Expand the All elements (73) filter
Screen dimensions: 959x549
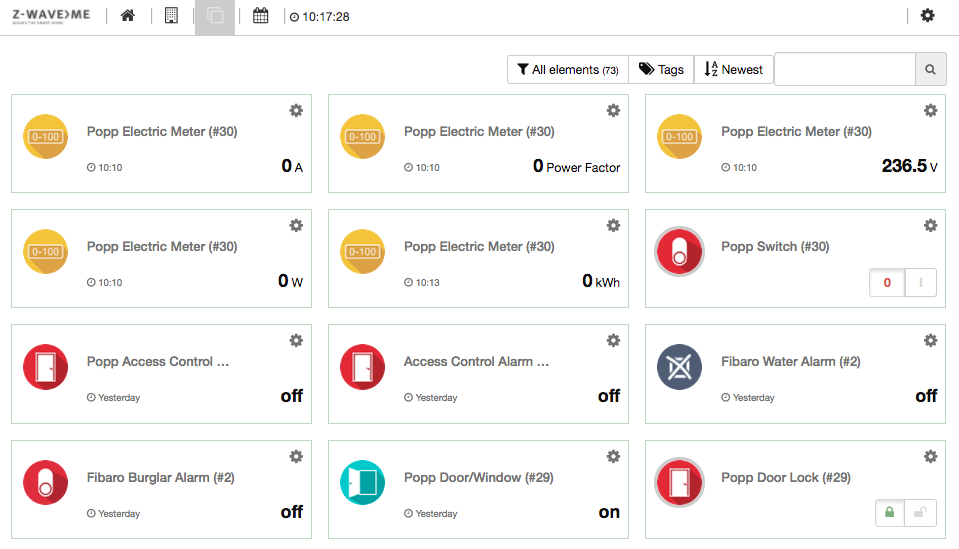click(x=568, y=70)
